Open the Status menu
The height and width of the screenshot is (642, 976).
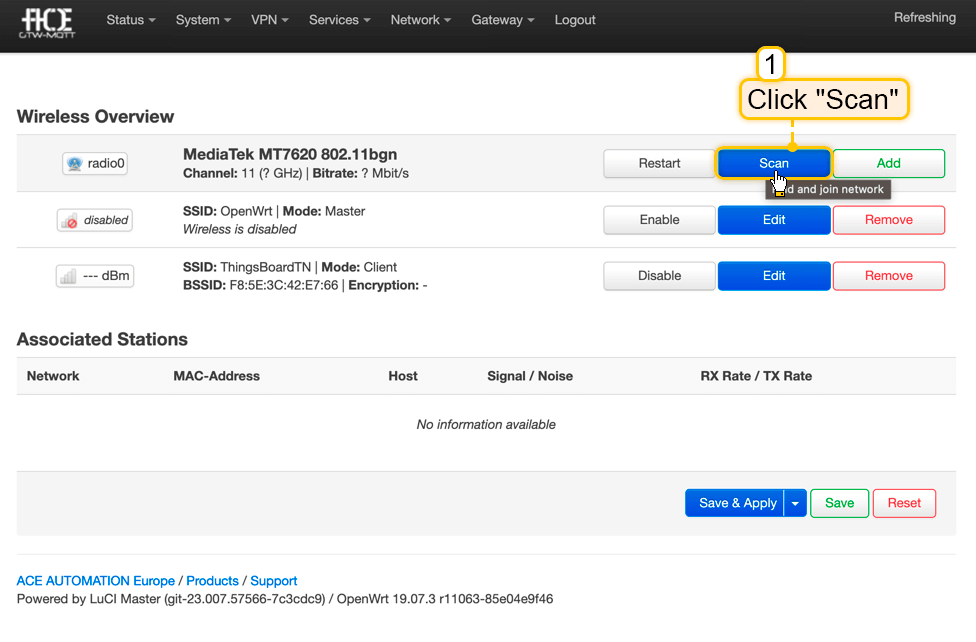[131, 20]
